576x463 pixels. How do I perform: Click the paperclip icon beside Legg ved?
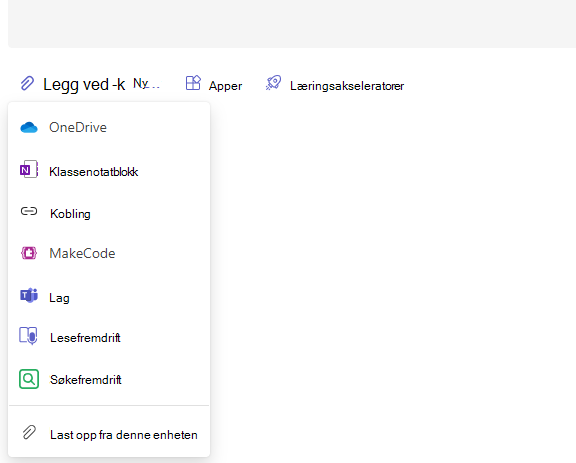pyautogui.click(x=27, y=83)
